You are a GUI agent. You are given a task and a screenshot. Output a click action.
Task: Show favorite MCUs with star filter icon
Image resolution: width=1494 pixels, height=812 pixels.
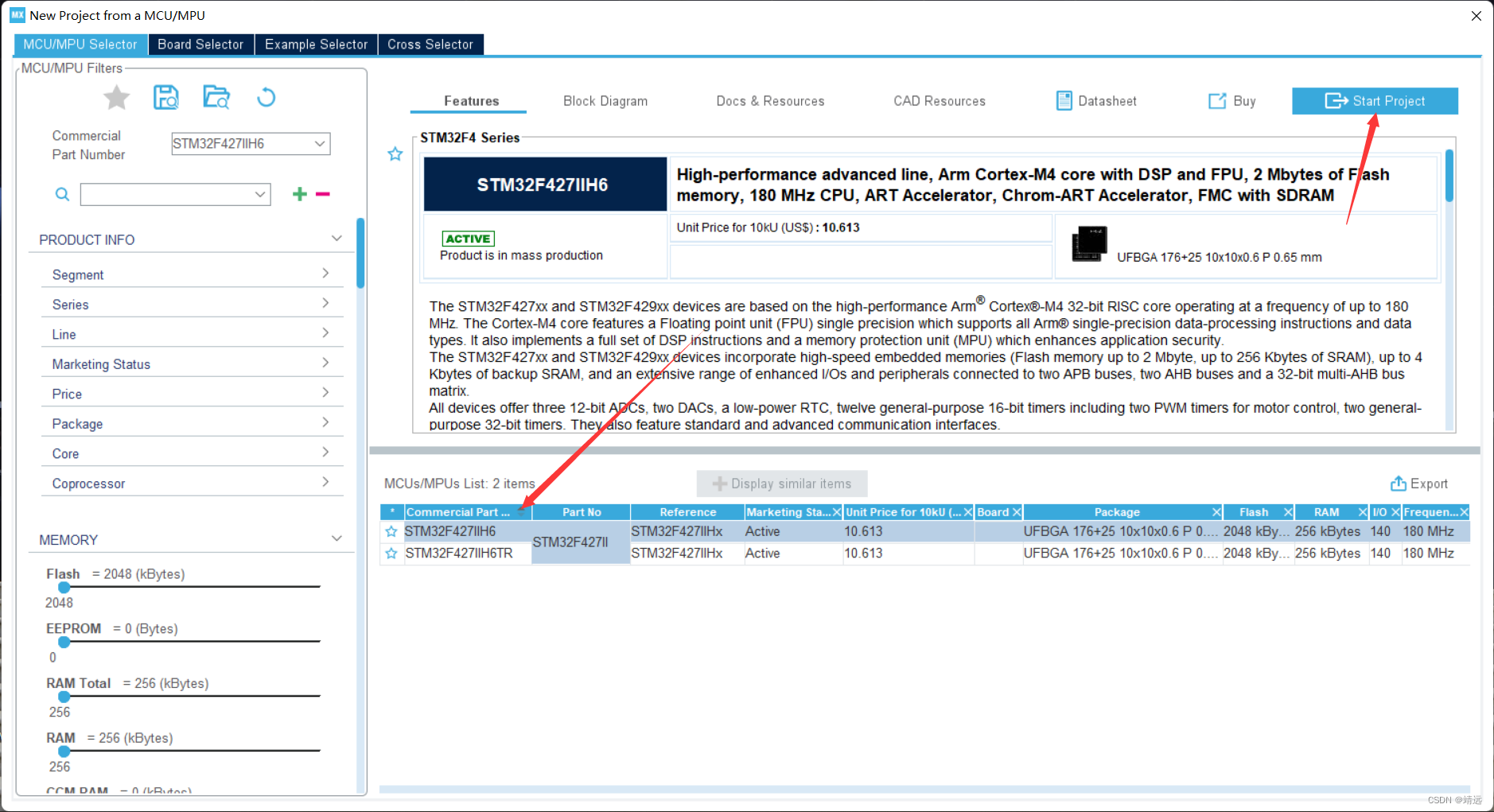click(117, 98)
